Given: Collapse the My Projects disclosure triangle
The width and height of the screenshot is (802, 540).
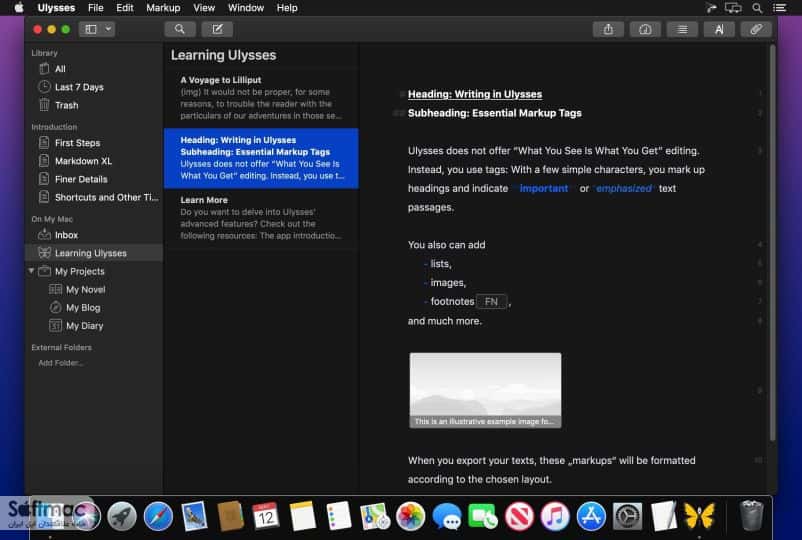Looking at the screenshot, I should (31, 271).
